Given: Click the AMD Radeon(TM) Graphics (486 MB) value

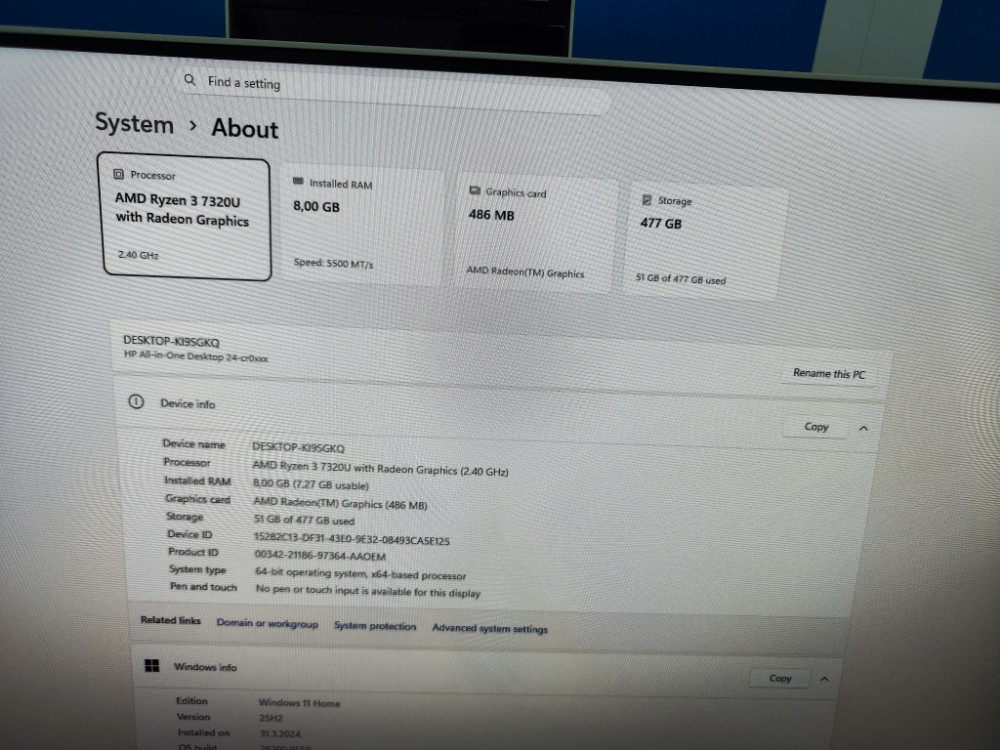Looking at the screenshot, I should pos(340,503).
